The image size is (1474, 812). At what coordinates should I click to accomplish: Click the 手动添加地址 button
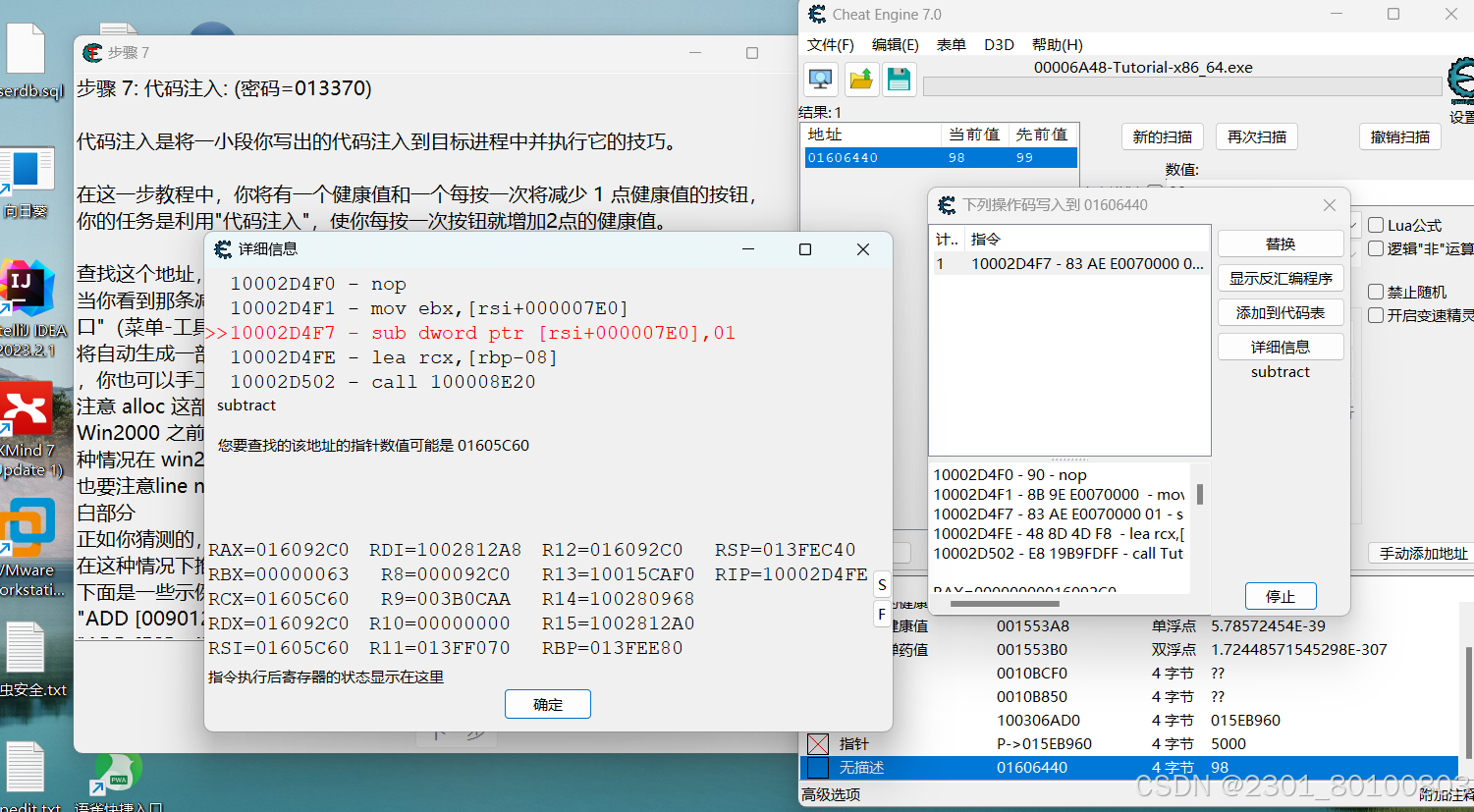1423,553
